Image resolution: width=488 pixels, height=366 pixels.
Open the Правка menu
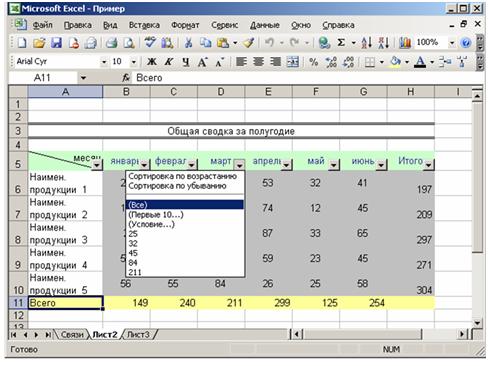[x=78, y=25]
